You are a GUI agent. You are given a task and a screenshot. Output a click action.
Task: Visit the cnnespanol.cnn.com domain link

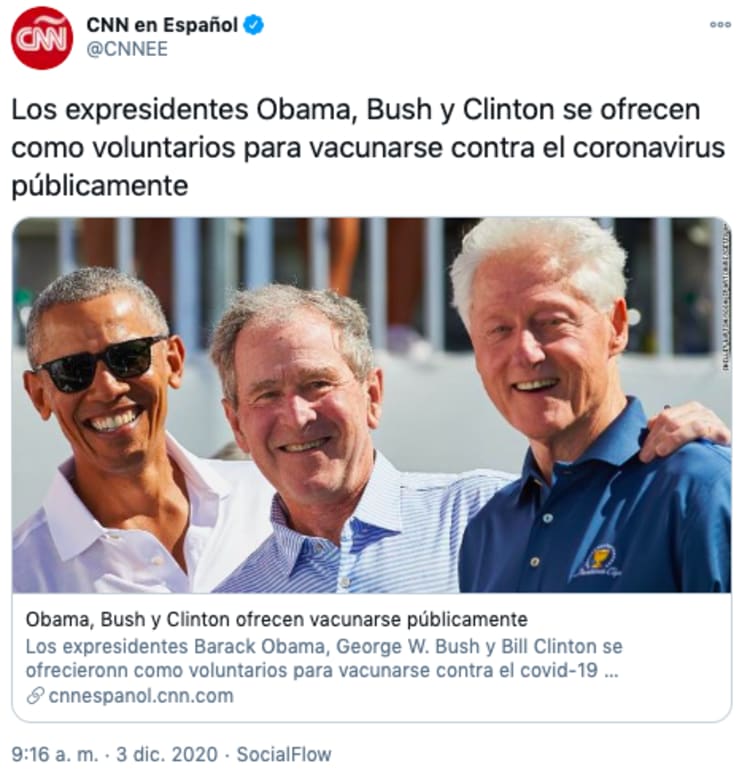pyautogui.click(x=141, y=696)
